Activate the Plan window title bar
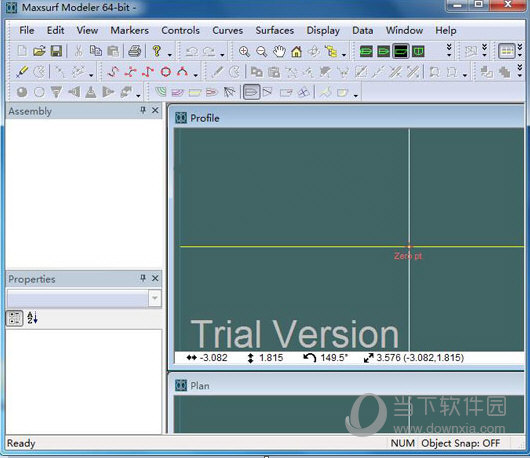This screenshot has width=530, height=458. pyautogui.click(x=347, y=385)
